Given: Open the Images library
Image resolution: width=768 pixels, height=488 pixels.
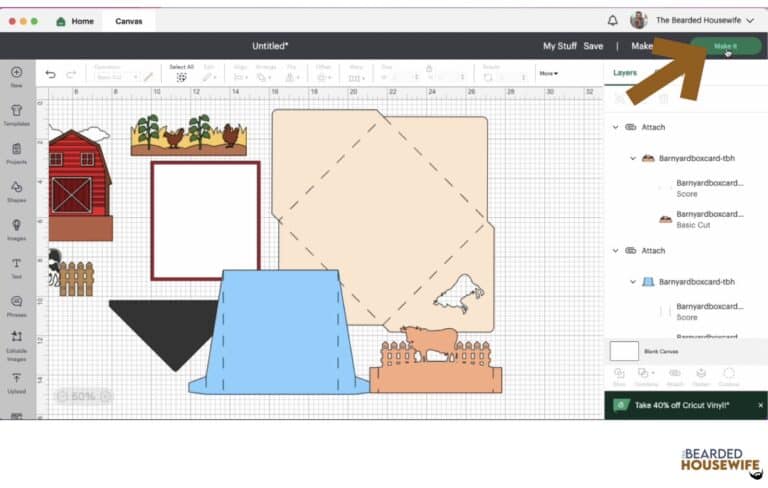Looking at the screenshot, I should pos(17,228).
